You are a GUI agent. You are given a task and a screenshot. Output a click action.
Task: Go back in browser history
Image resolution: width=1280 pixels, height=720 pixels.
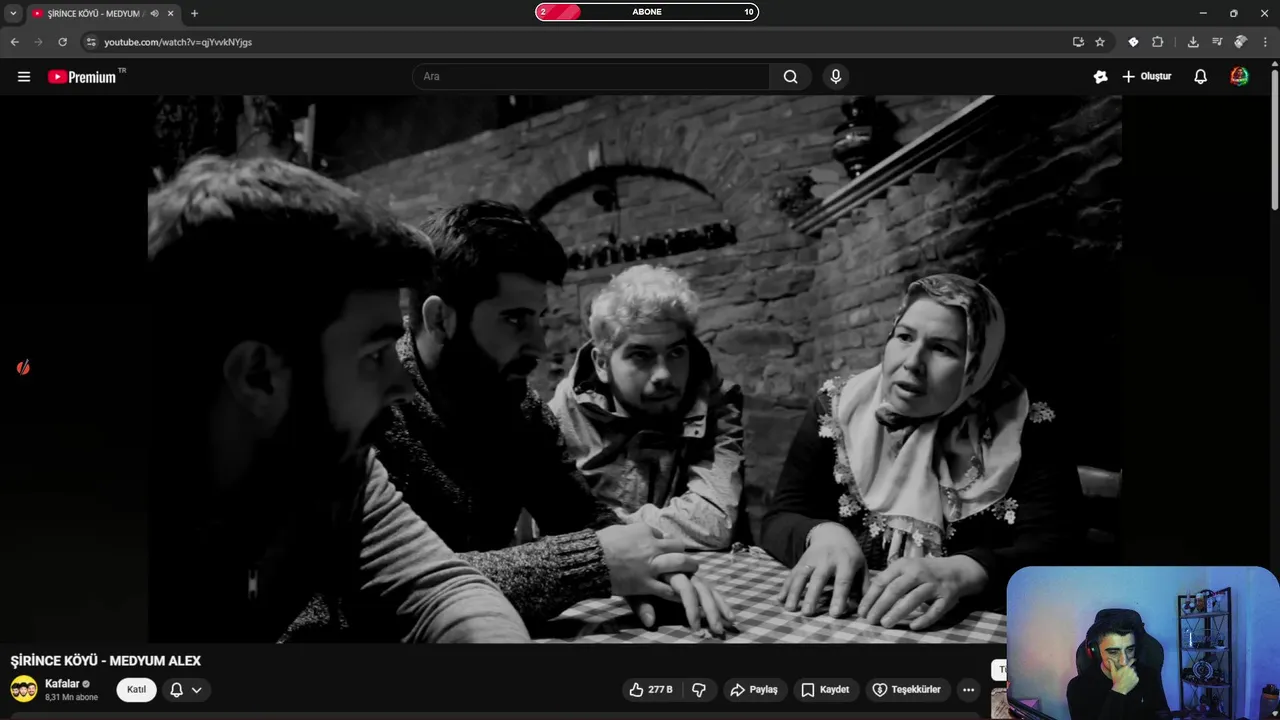[15, 42]
